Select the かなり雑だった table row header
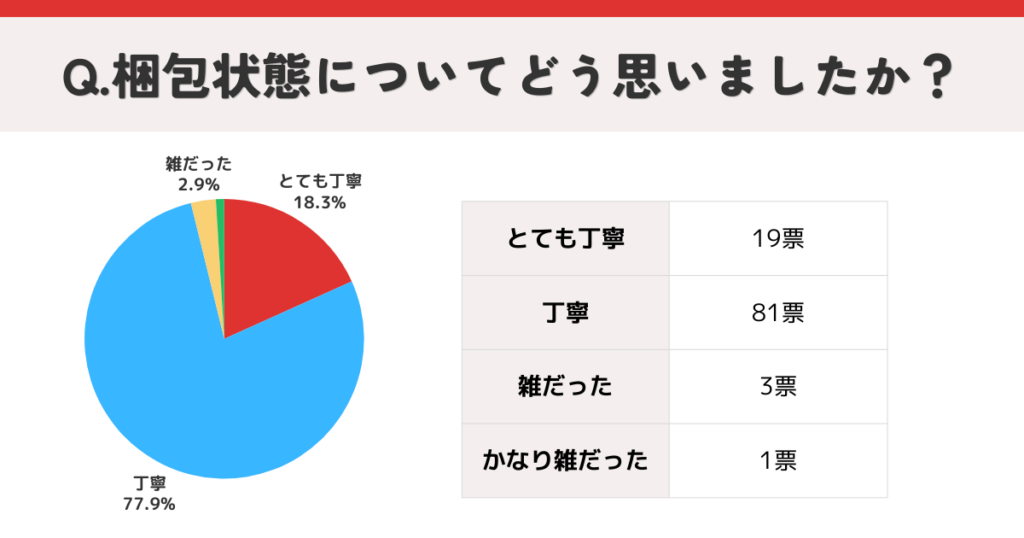 click(x=565, y=461)
